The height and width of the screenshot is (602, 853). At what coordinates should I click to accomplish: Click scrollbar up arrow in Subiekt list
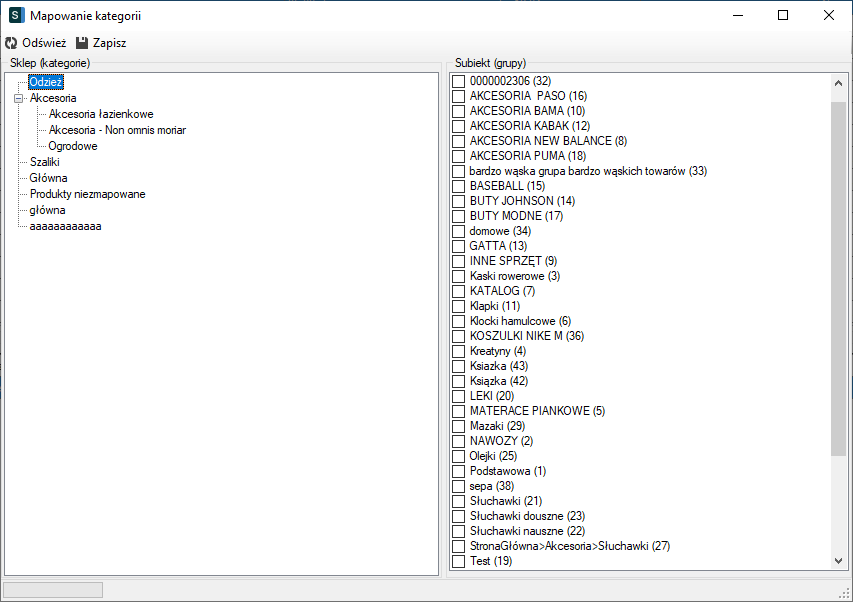[x=838, y=81]
